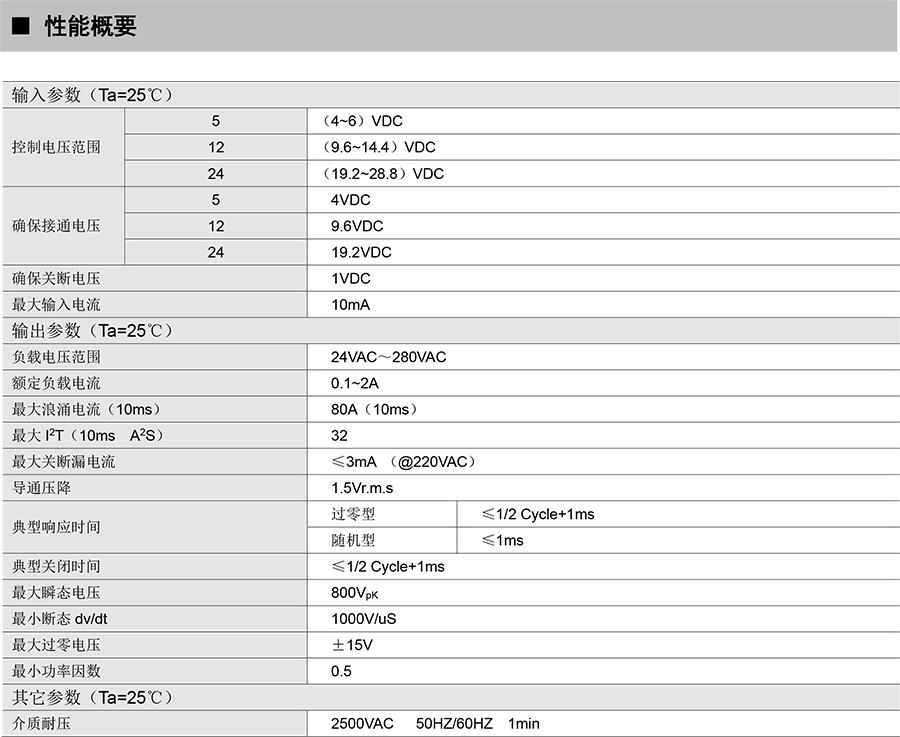Click the 随机型 response type cell
Image resolution: width=900 pixels, height=737 pixels.
pos(353,540)
